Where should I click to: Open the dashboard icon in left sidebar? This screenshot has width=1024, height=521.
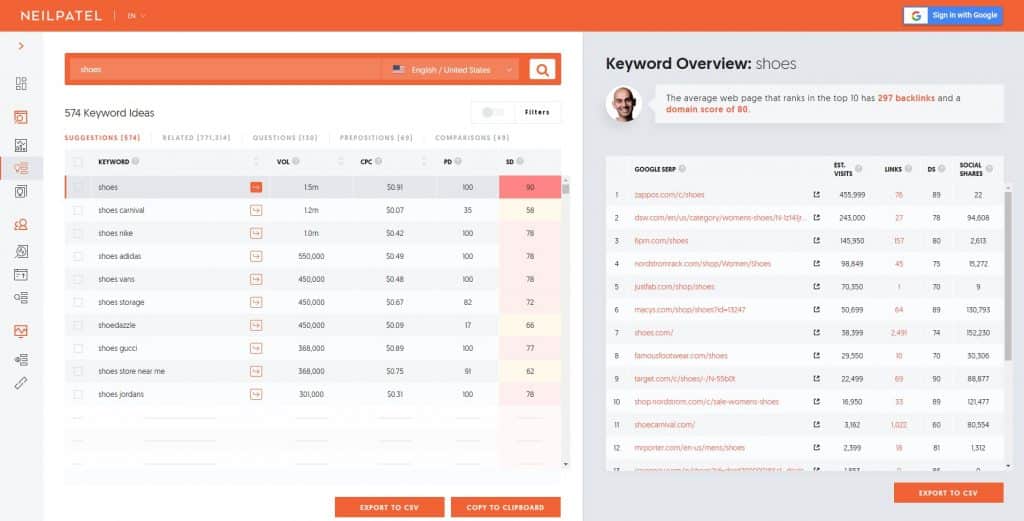(x=21, y=83)
